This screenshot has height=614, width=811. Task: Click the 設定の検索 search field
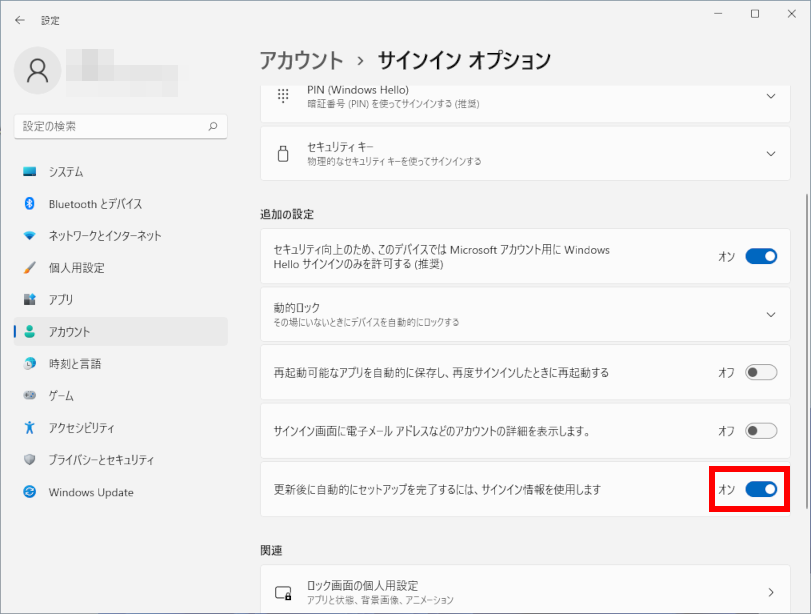point(110,127)
